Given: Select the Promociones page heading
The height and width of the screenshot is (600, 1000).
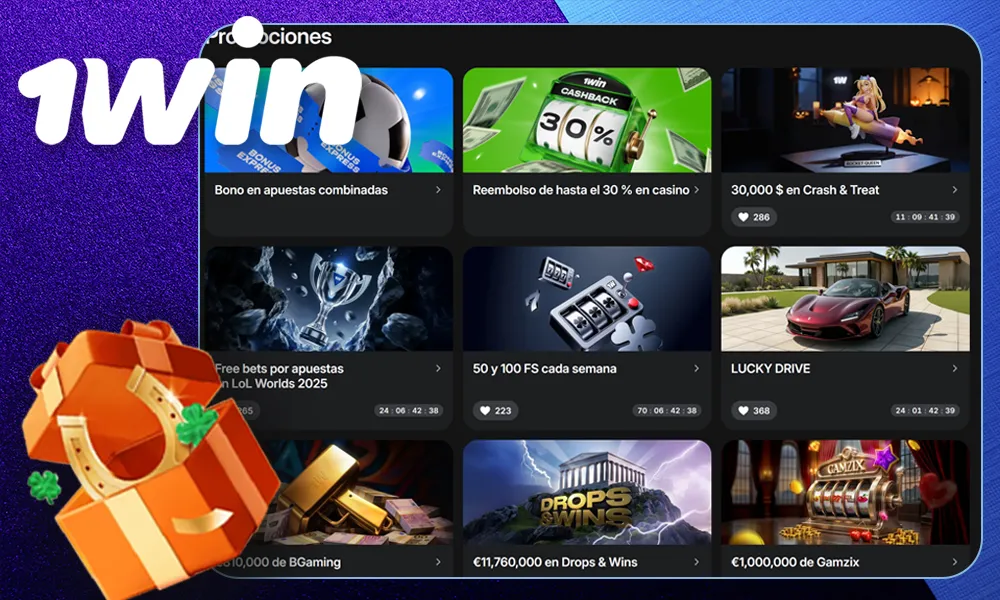Looking at the screenshot, I should pyautogui.click(x=271, y=37).
